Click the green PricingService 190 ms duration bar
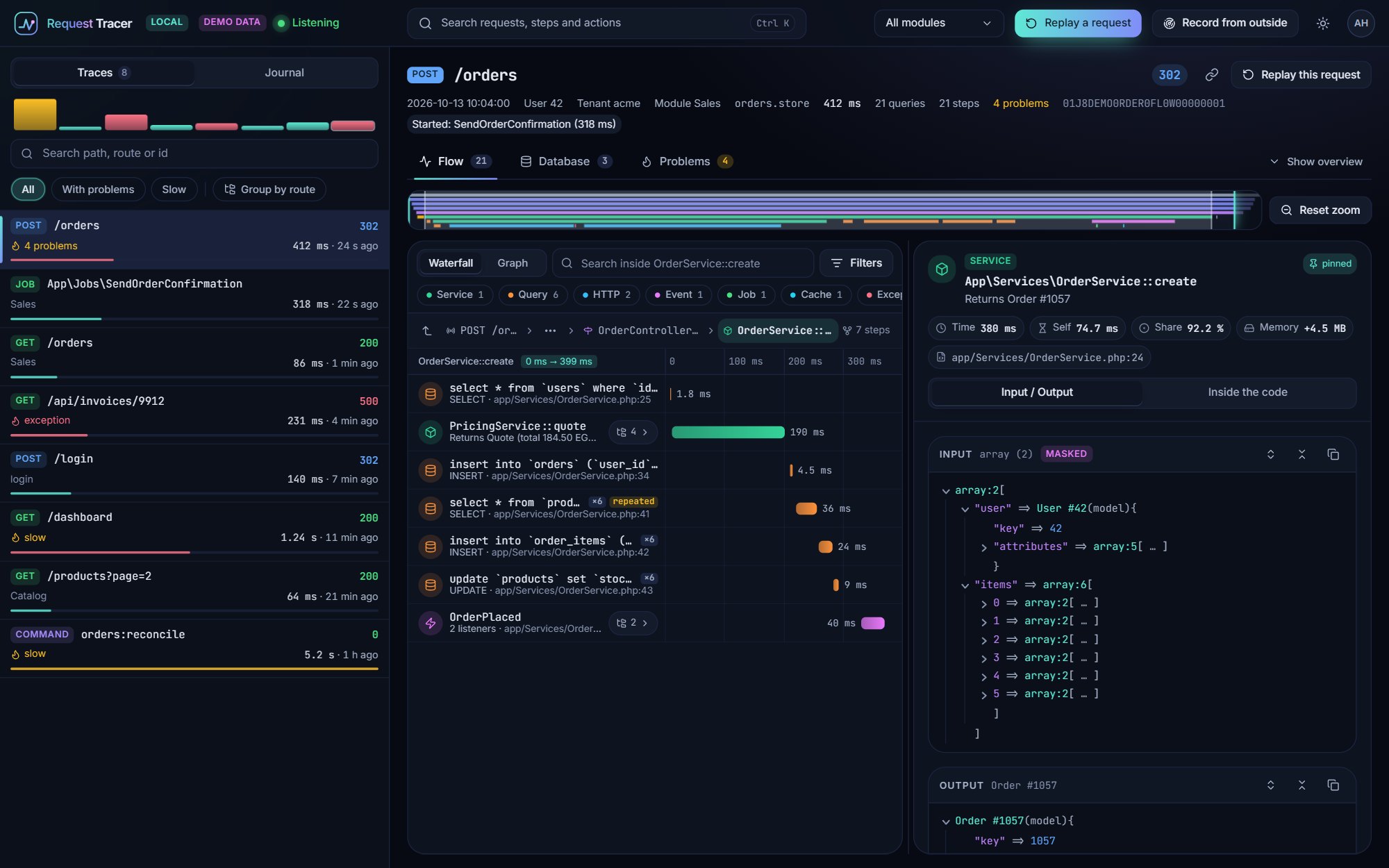Viewport: 1389px width, 868px height. point(728,432)
